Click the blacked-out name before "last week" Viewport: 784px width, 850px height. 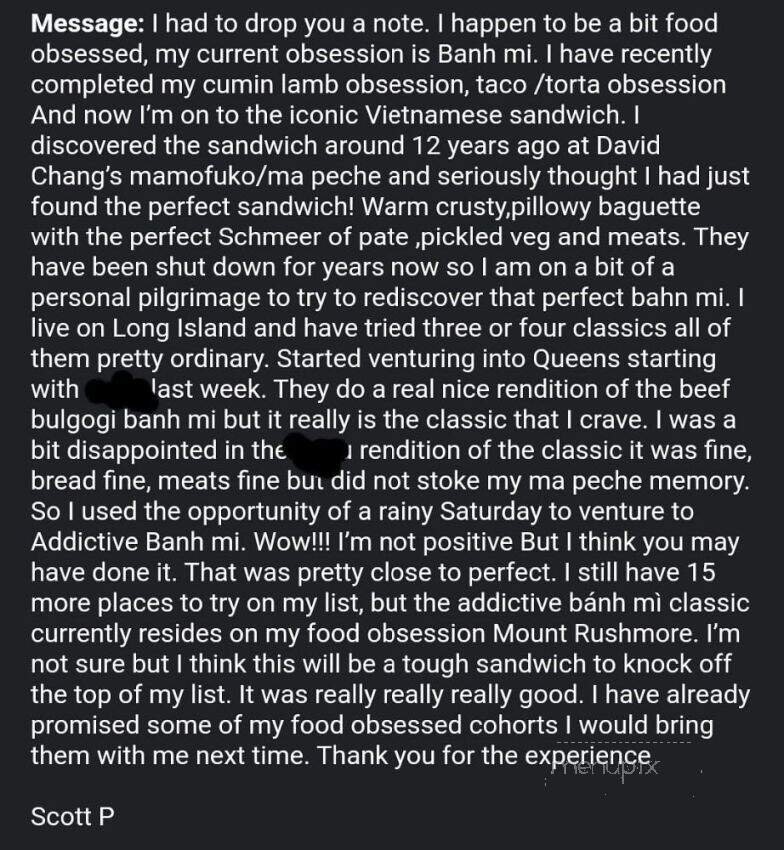(116, 390)
